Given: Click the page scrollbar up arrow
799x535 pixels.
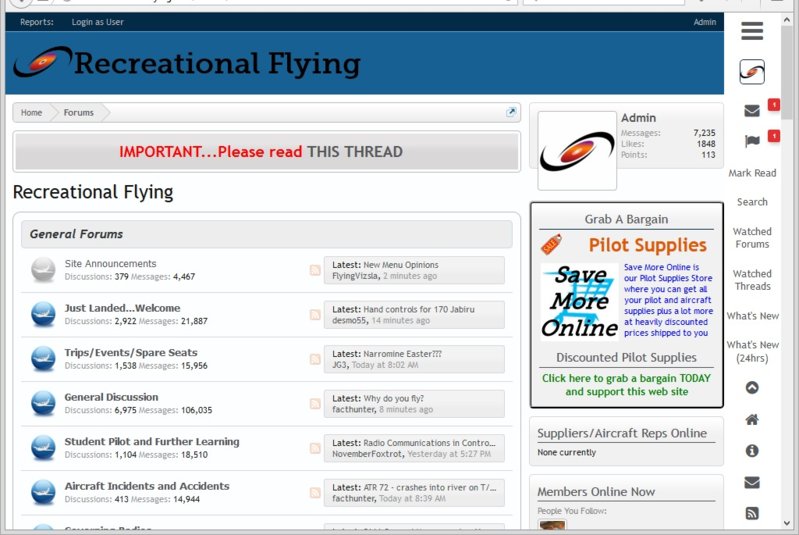Looking at the screenshot, I should click(x=787, y=19).
